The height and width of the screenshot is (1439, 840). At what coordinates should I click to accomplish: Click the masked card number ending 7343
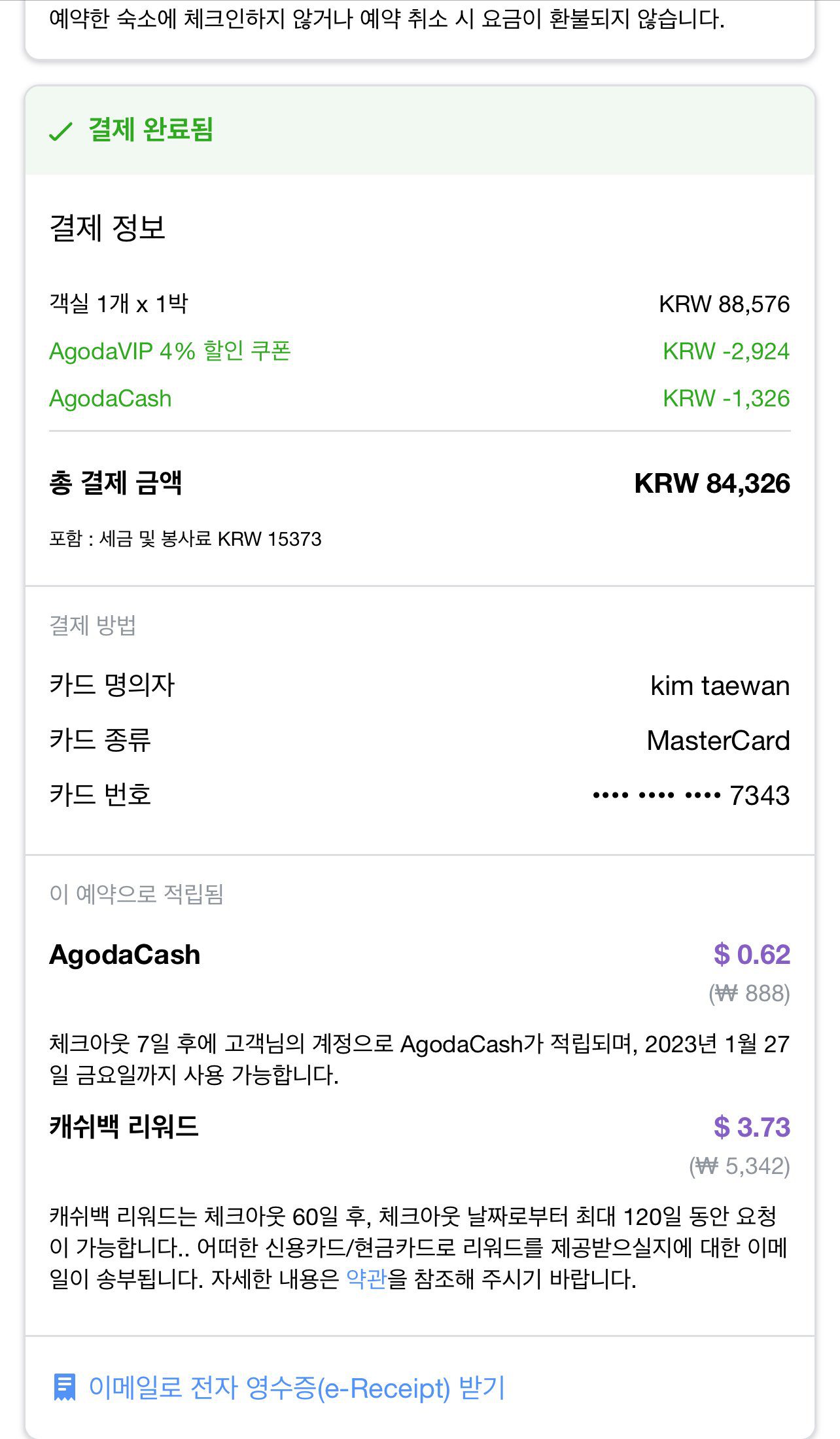pyautogui.click(x=691, y=796)
